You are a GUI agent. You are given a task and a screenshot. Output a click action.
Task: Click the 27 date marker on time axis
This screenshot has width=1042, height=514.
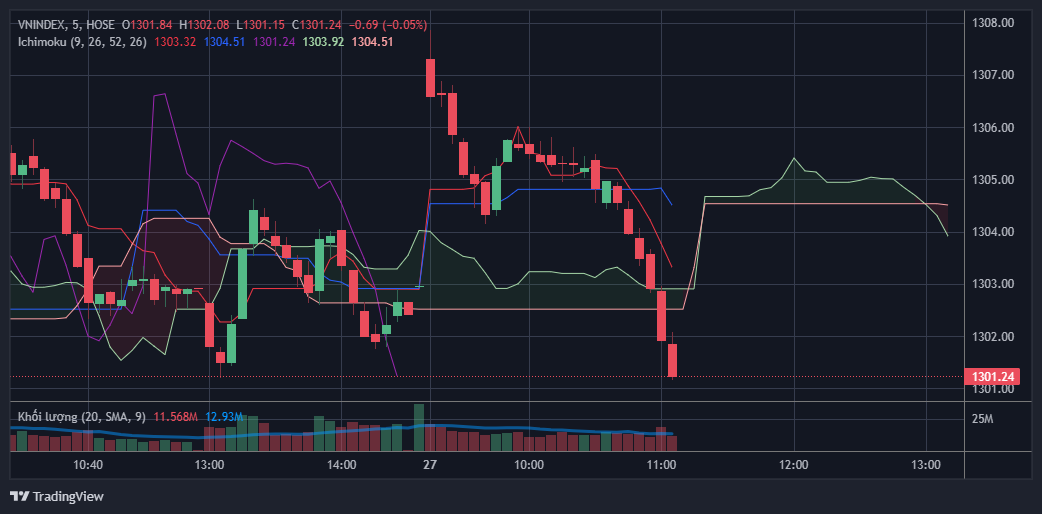[x=430, y=465]
